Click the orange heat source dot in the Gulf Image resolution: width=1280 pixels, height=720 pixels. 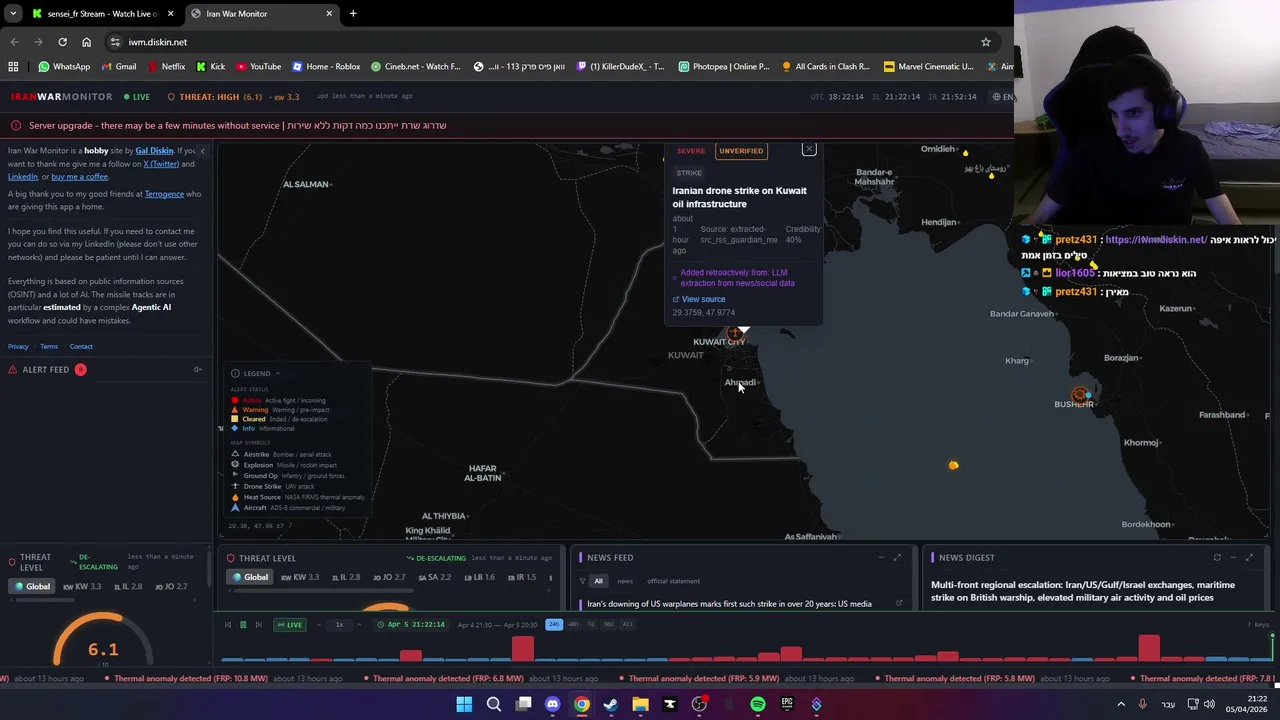[953, 465]
